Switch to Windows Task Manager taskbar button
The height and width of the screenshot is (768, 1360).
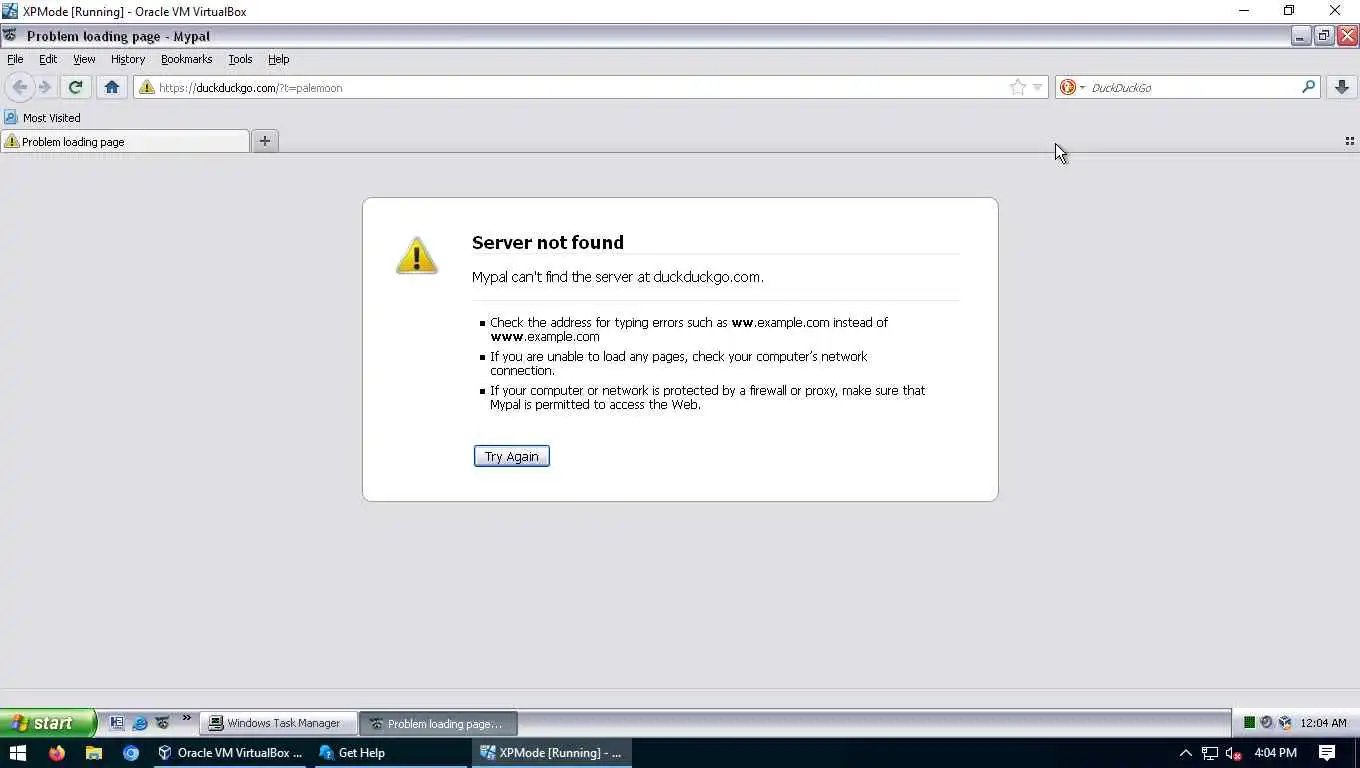278,723
